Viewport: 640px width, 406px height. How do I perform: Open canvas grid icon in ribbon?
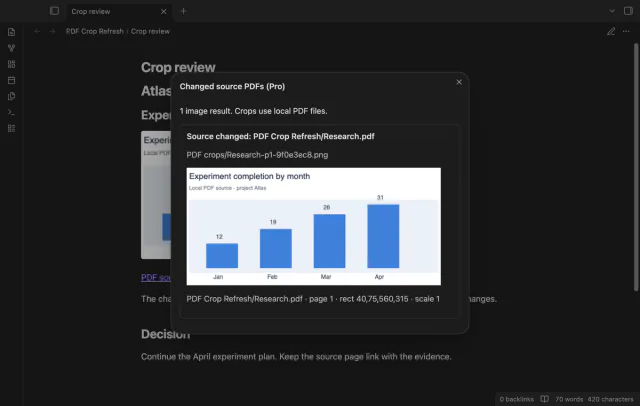coord(11,64)
